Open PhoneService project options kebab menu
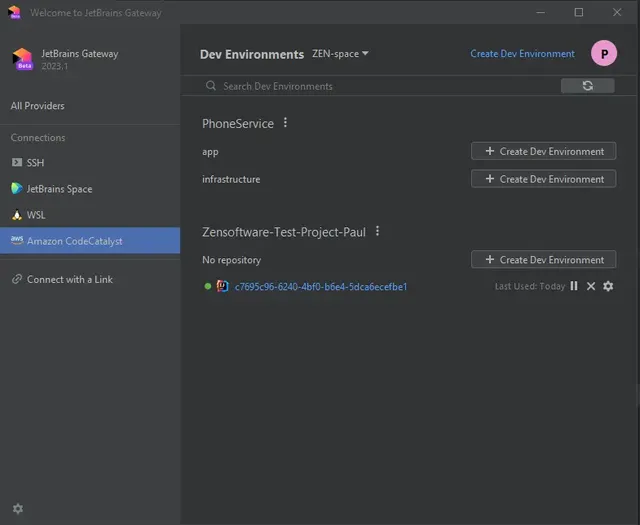The height and width of the screenshot is (525, 640). 285,122
